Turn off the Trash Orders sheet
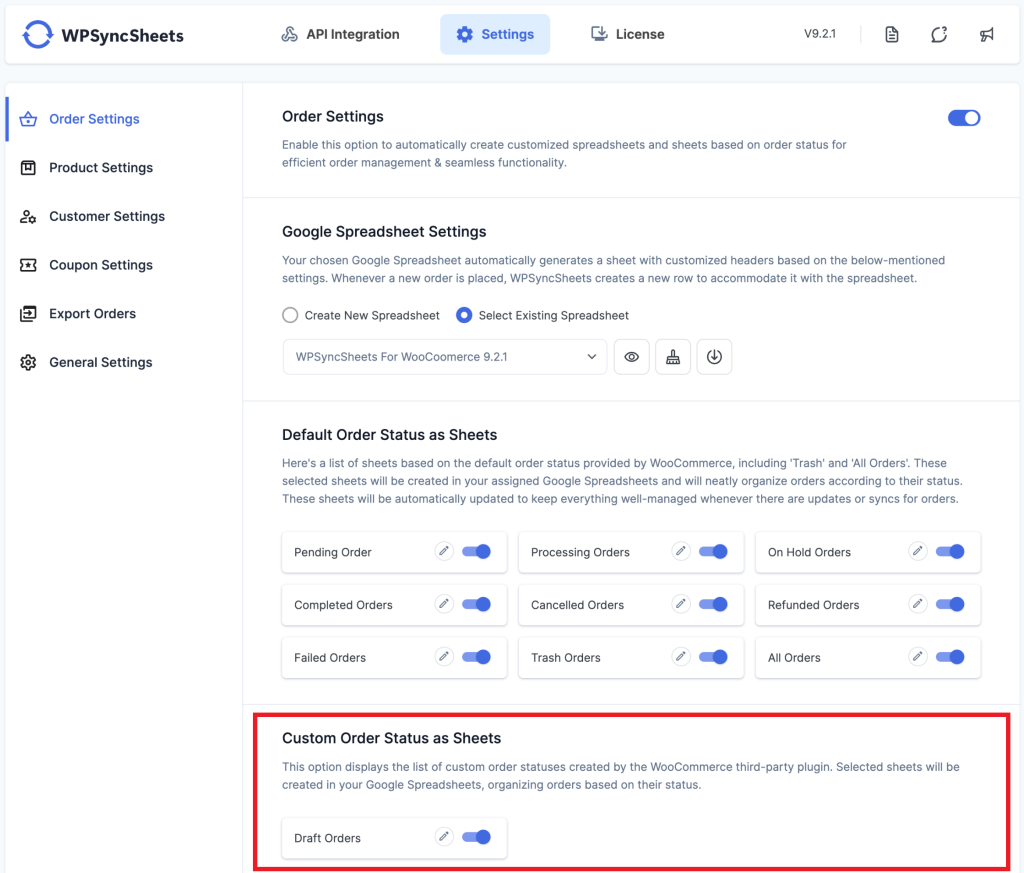The height and width of the screenshot is (873, 1024). tap(713, 657)
